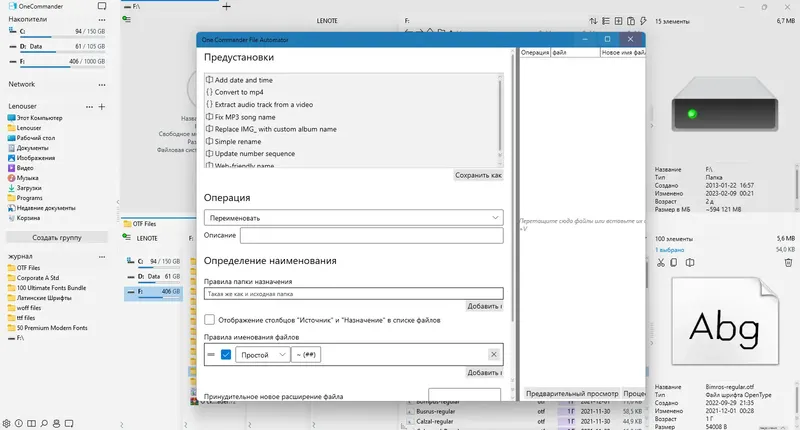Toggle dual-pane layout icon in the bottom bar
Screen dimensions: 800x430
click(32, 423)
